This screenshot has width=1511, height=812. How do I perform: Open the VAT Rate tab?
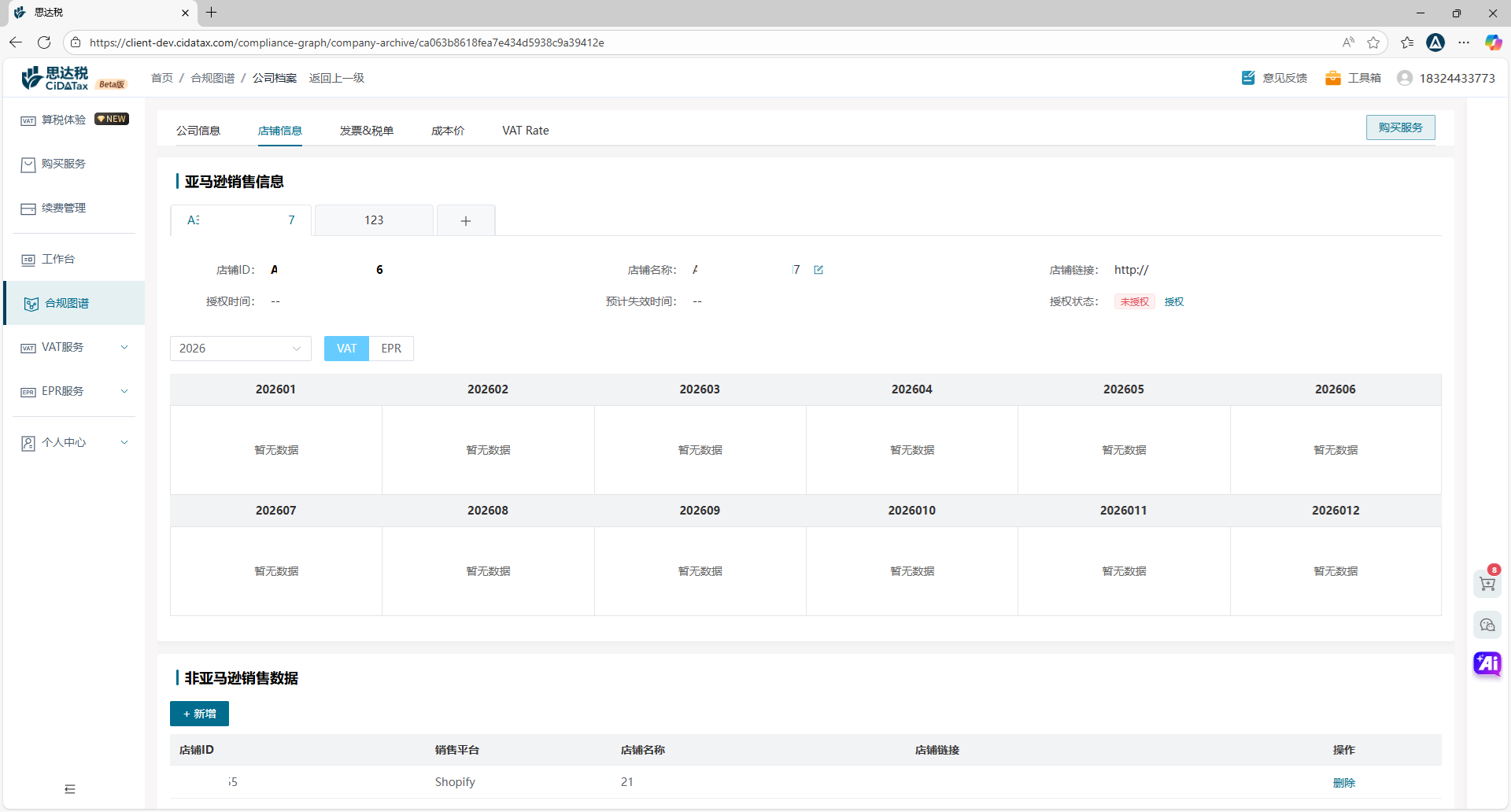coord(525,131)
